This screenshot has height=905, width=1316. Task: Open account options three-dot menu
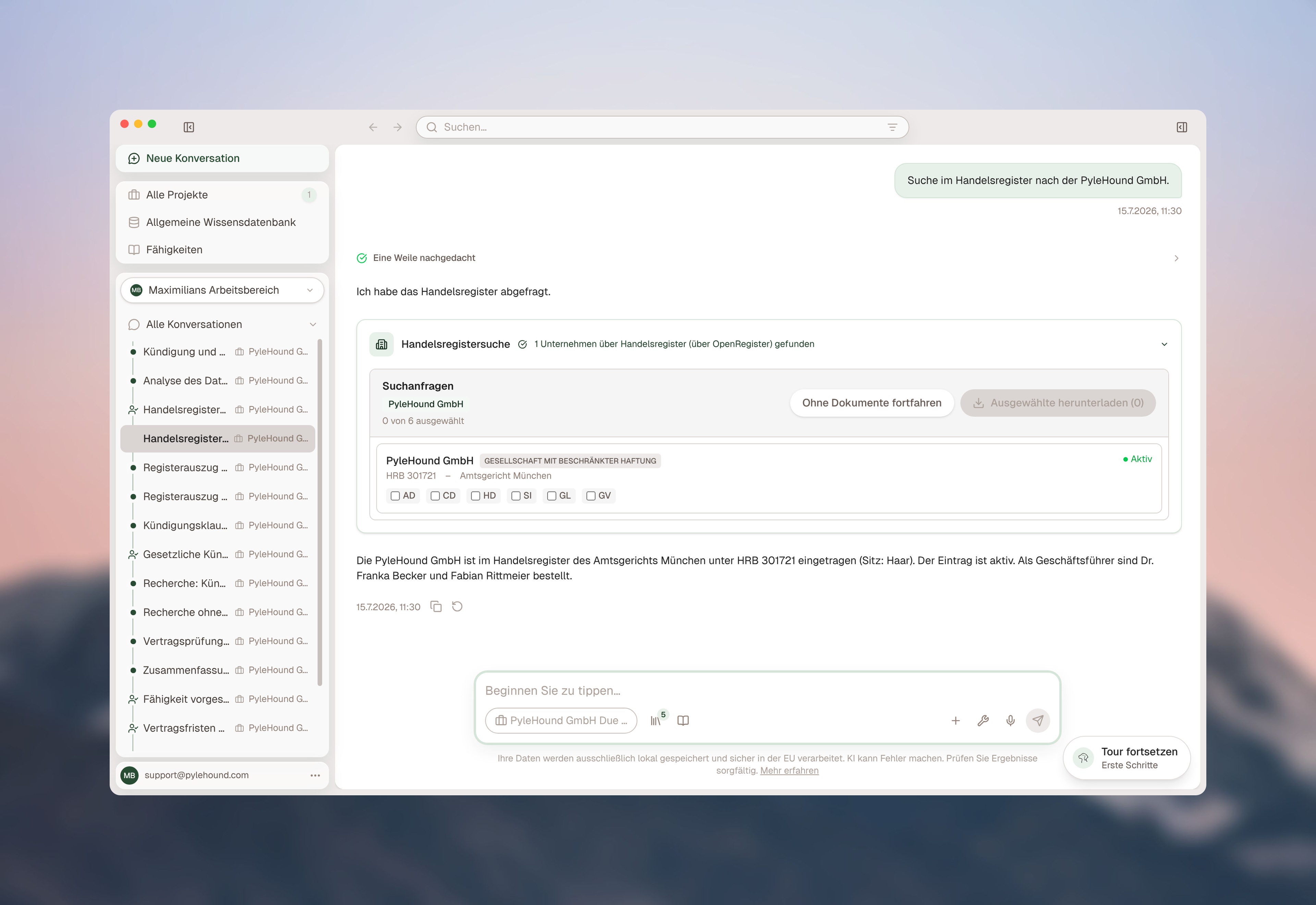315,775
